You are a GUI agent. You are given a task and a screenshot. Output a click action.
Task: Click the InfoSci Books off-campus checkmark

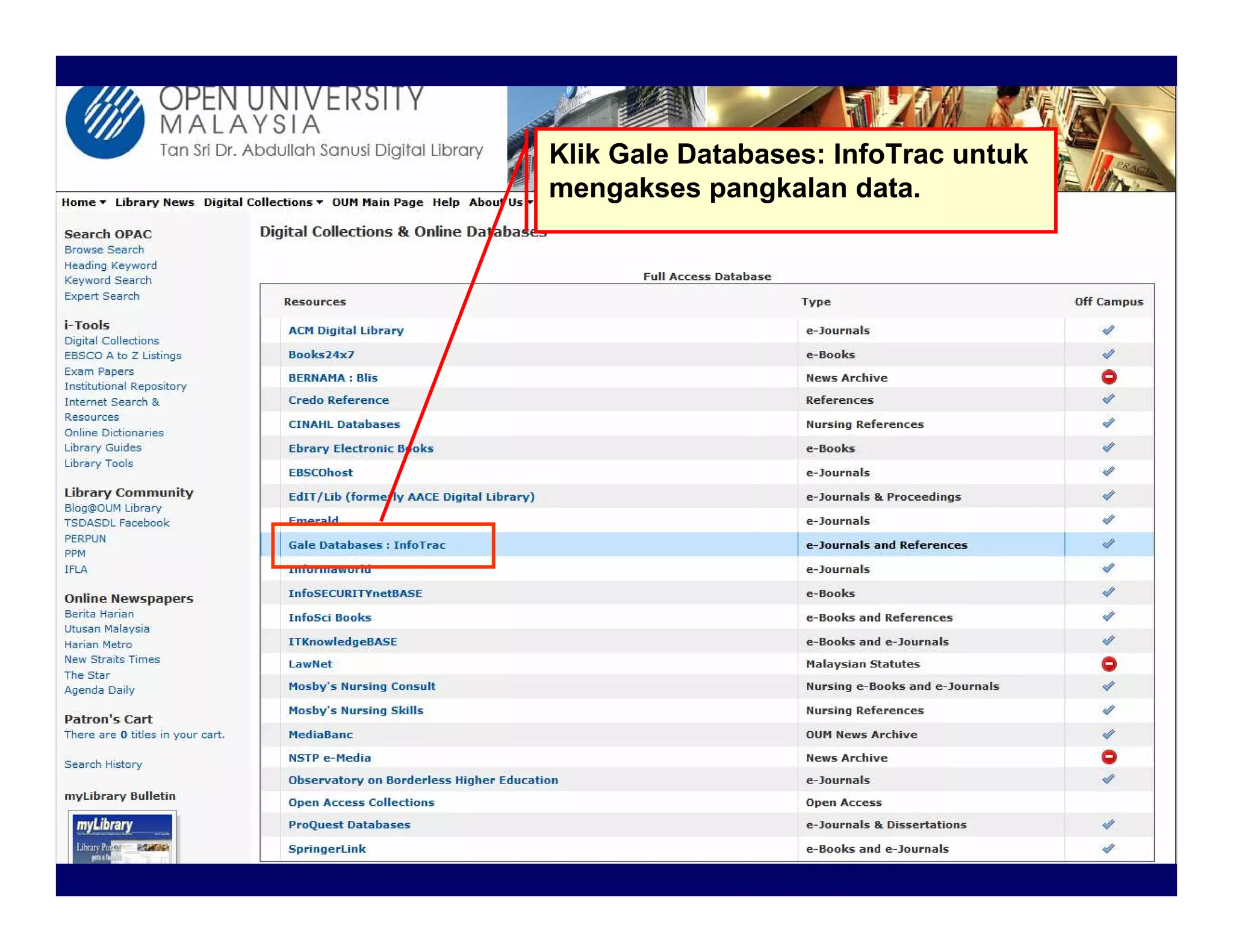click(1108, 617)
